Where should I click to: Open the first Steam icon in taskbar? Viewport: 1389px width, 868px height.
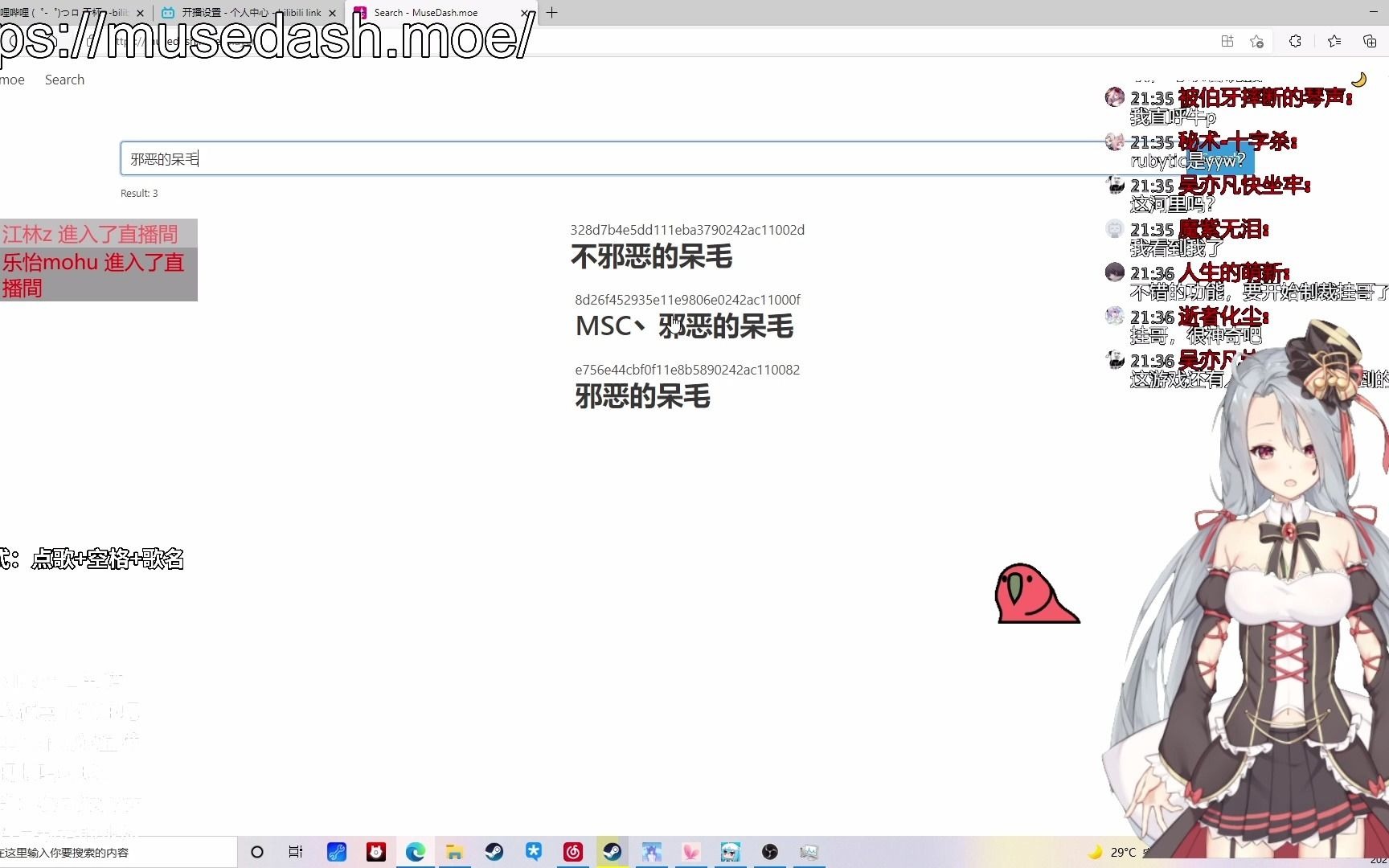[494, 852]
